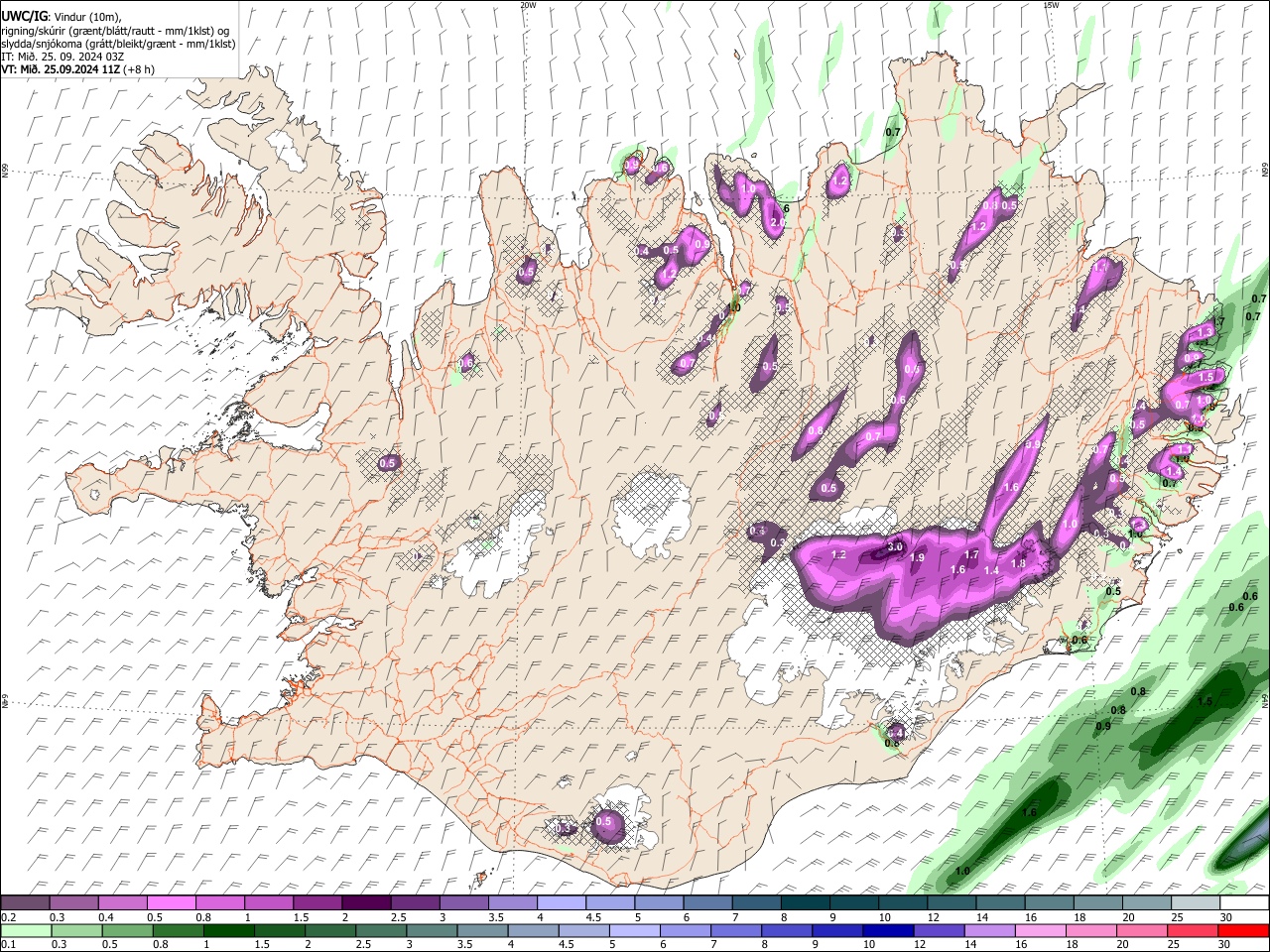
Task: Select the darkest green 1 rain legend swatch
Action: point(228,930)
